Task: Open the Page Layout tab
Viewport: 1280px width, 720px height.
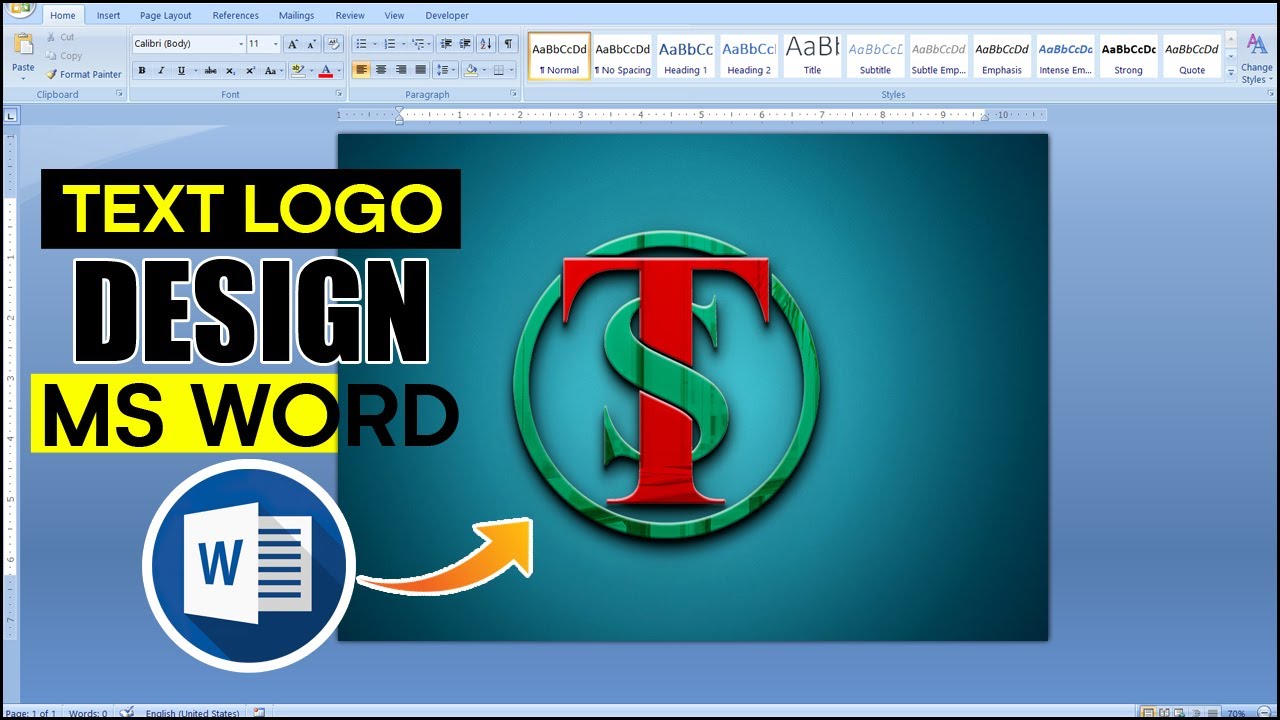Action: pyautogui.click(x=166, y=15)
